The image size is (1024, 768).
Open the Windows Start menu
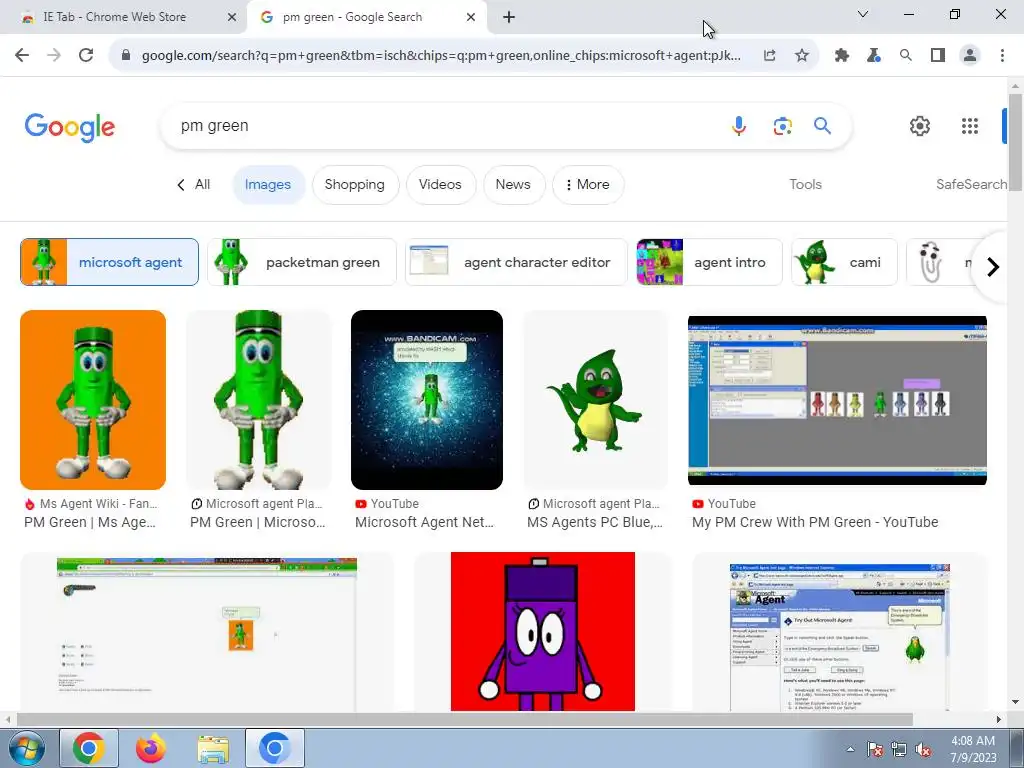[x=26, y=748]
